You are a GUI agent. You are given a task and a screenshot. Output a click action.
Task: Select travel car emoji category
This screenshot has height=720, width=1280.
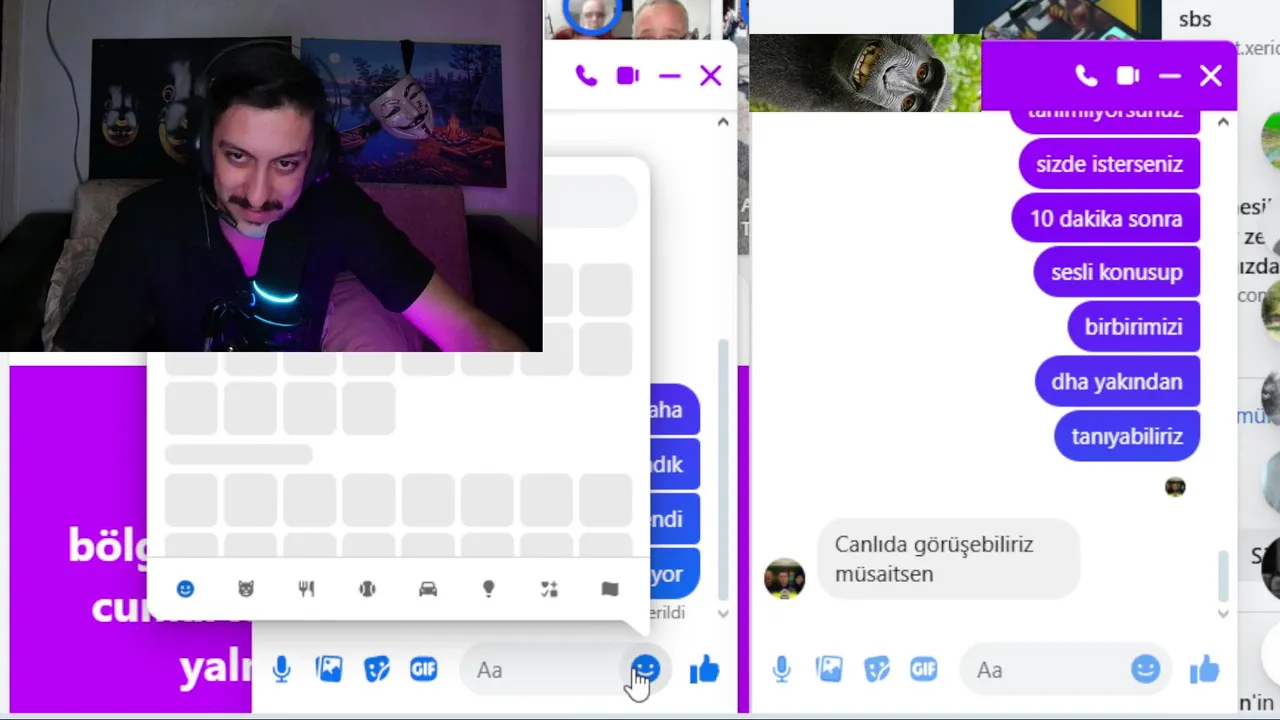(428, 589)
